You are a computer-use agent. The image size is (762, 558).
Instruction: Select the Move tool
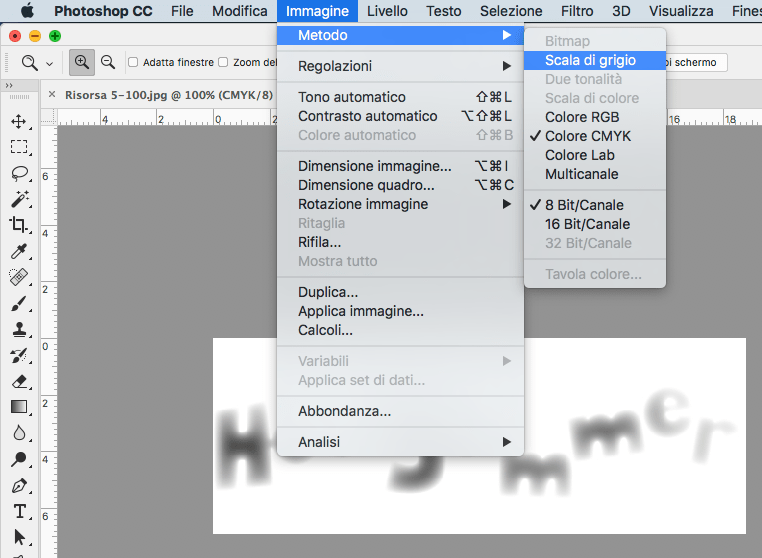pos(19,122)
